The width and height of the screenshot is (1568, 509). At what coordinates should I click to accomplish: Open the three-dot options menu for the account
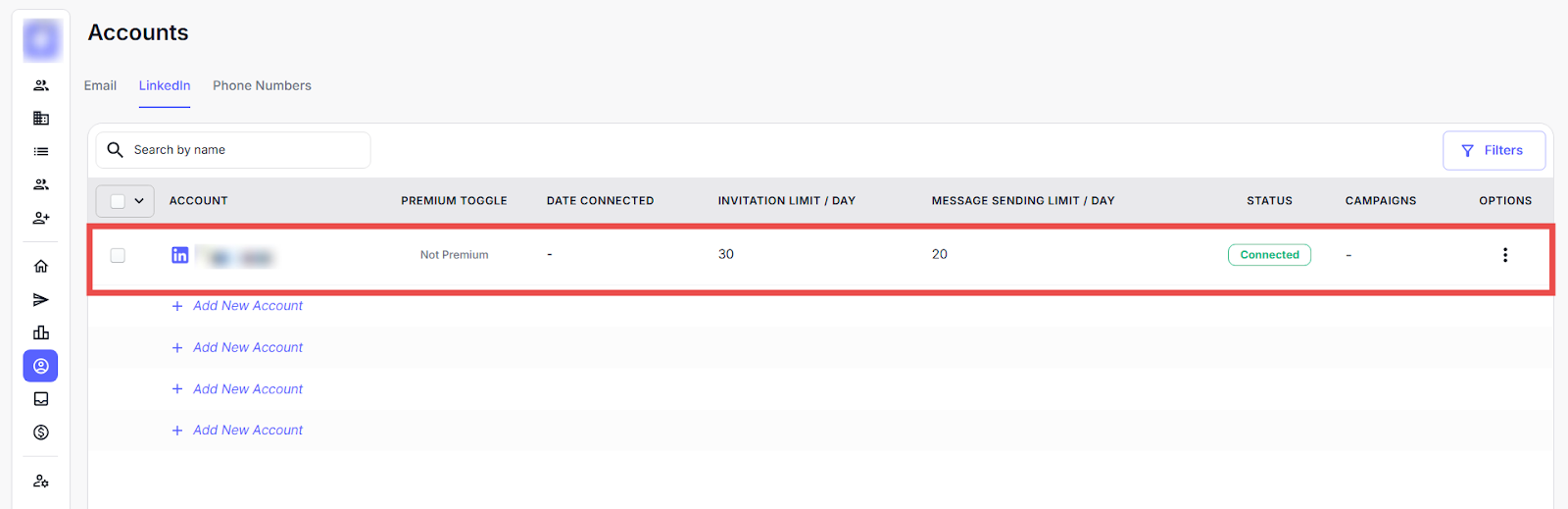(x=1505, y=255)
